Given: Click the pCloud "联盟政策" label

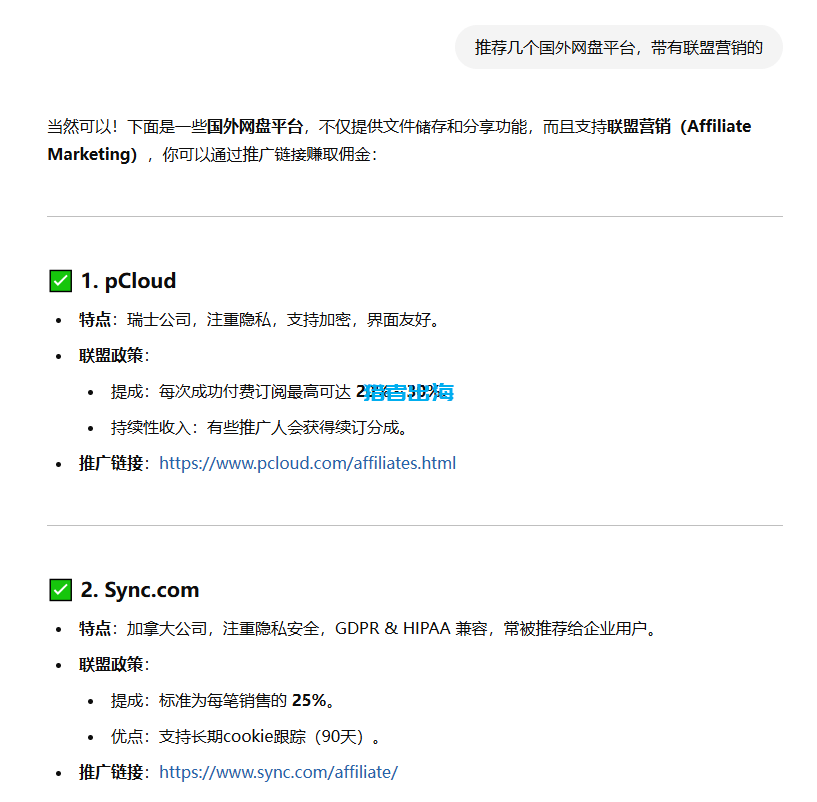Looking at the screenshot, I should 112,355.
